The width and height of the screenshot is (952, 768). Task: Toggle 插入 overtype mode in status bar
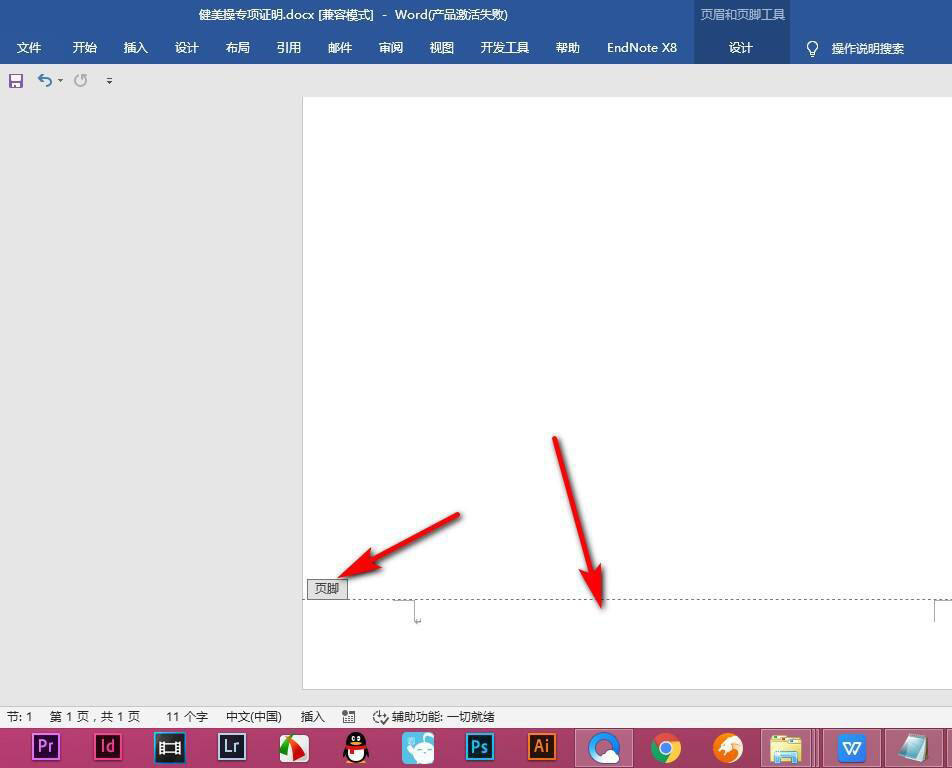(312, 716)
